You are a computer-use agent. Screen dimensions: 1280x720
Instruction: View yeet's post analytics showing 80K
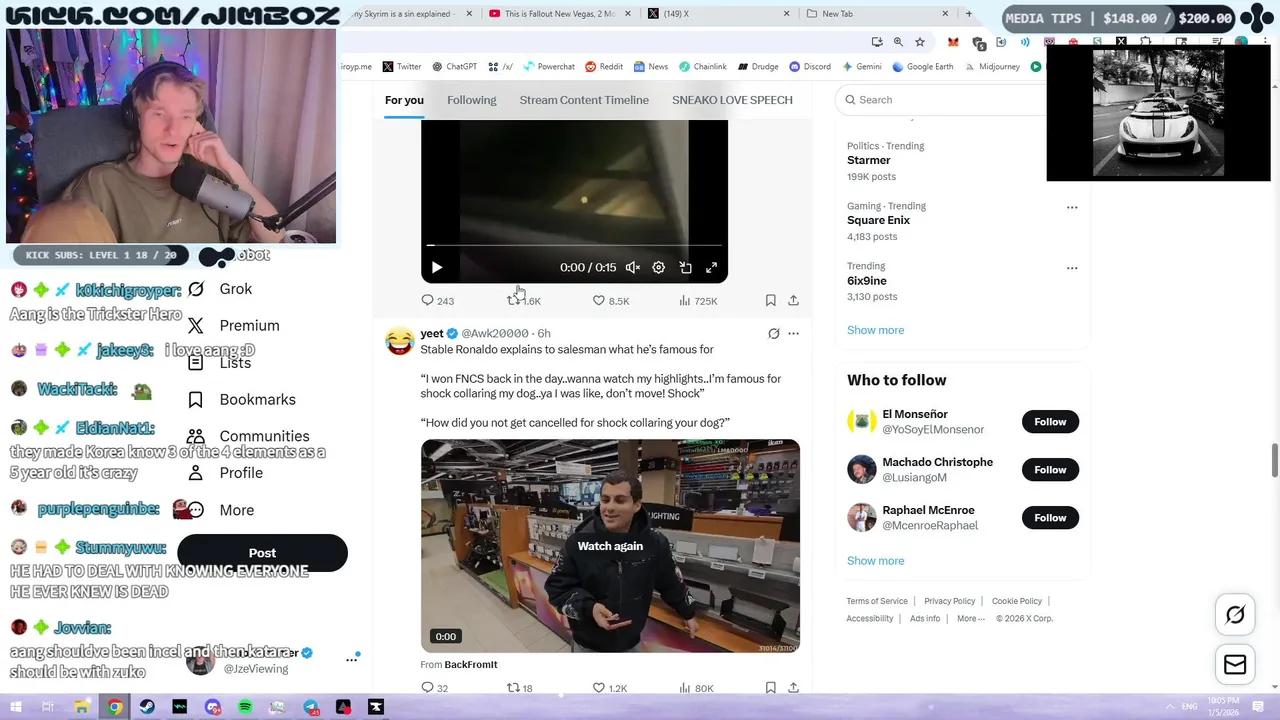(696, 688)
